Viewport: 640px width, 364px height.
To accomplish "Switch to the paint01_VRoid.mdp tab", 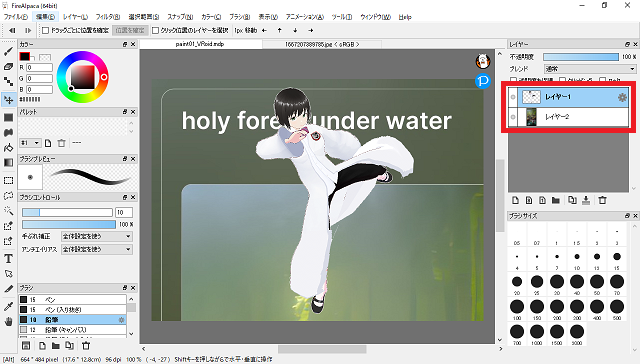I will click(200, 44).
